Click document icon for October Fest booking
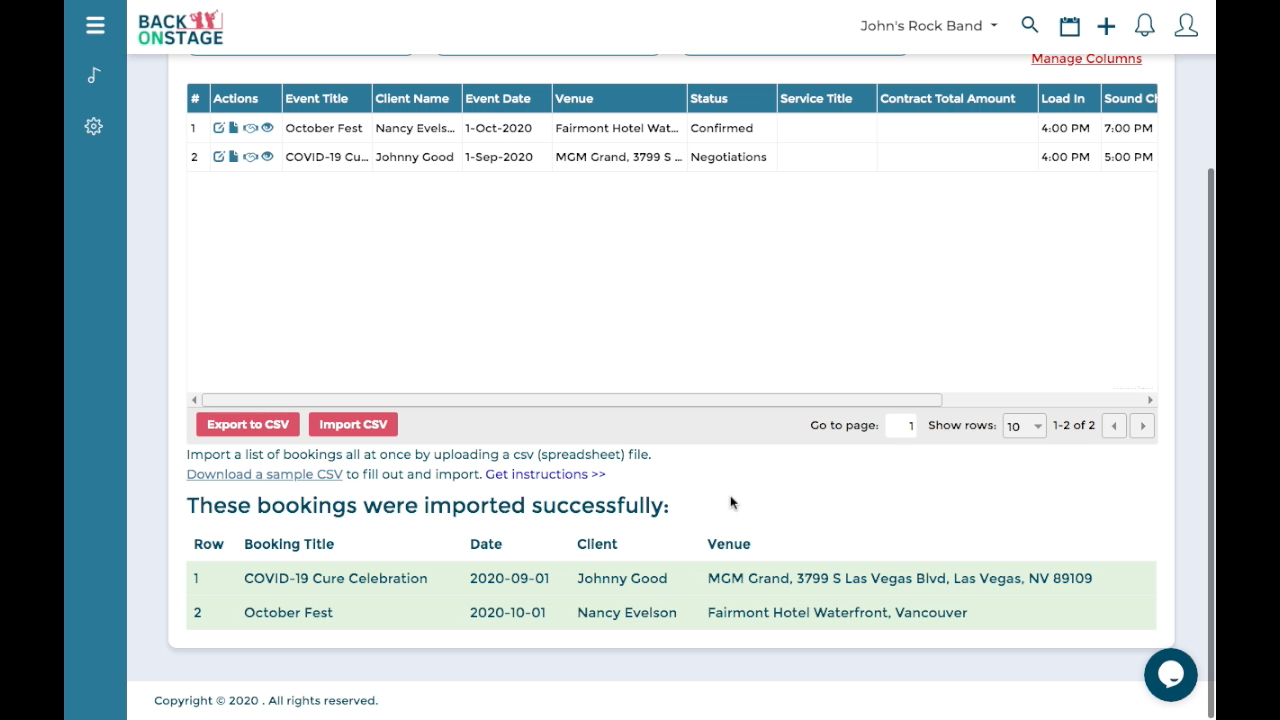The image size is (1280, 720). point(233,128)
